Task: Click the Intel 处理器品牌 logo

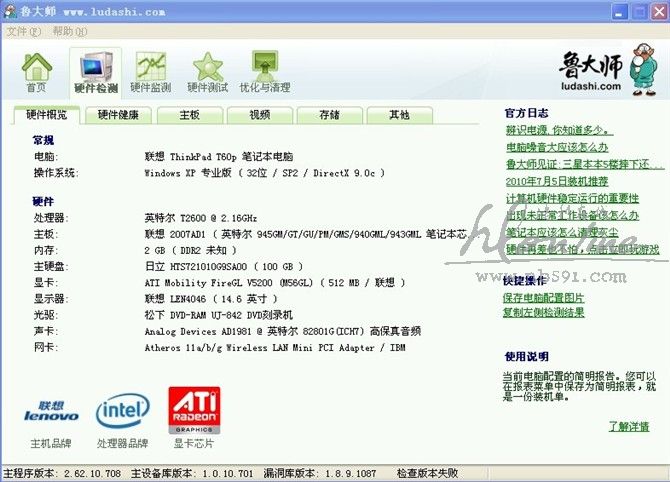Action: (122, 411)
